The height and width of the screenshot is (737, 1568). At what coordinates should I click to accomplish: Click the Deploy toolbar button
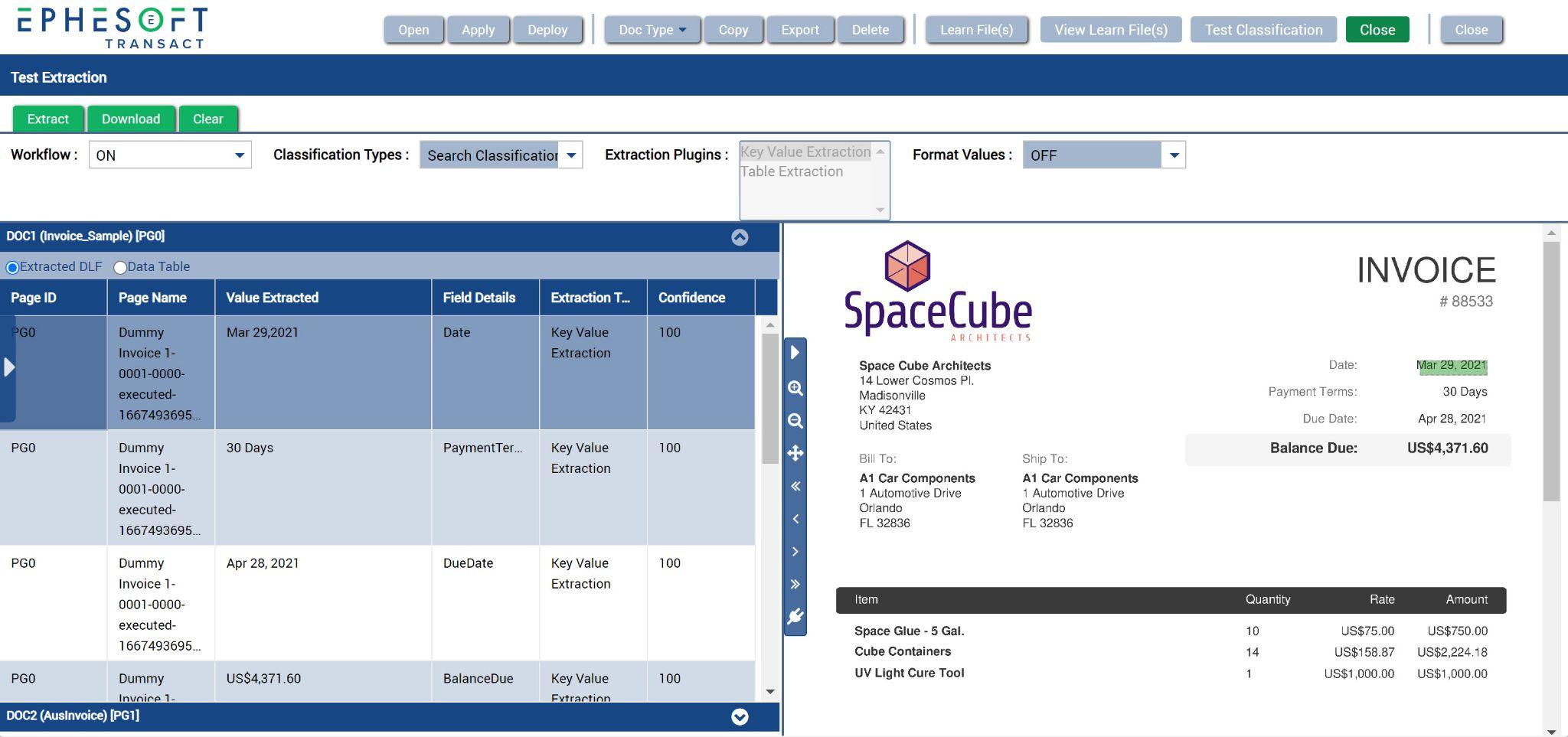point(547,30)
